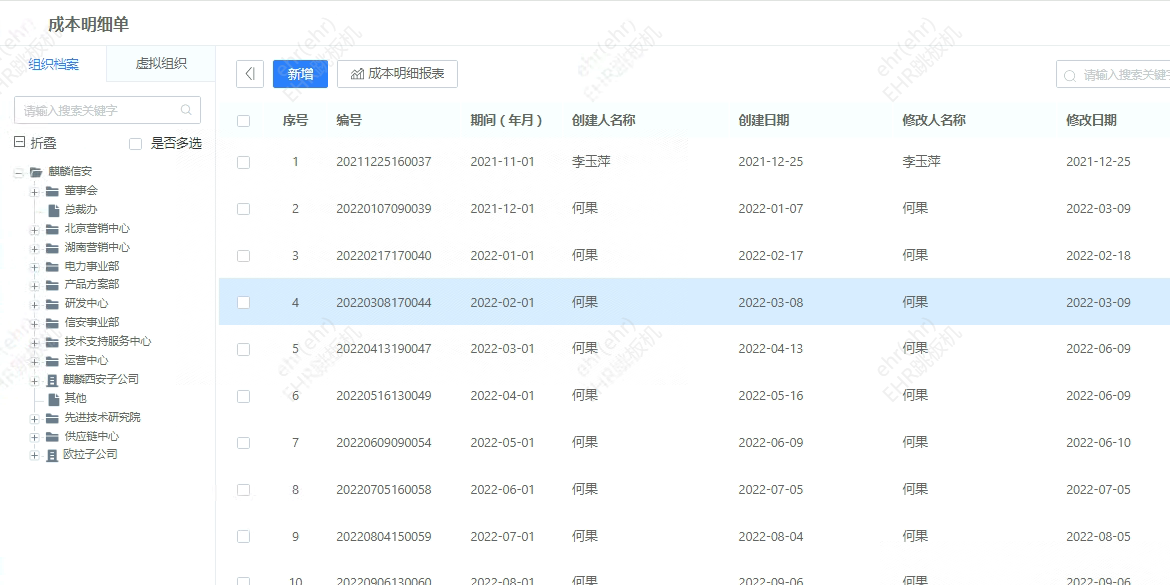Collapse the 麒麟信安 tree node

coord(19,170)
